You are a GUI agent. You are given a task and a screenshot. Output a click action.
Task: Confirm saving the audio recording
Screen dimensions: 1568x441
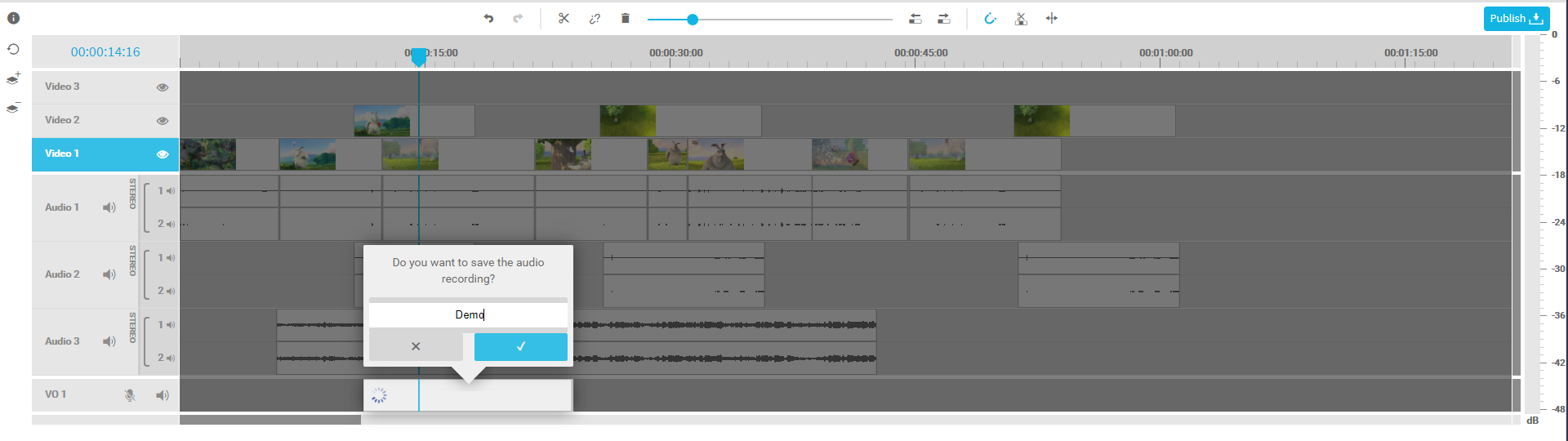coord(520,346)
